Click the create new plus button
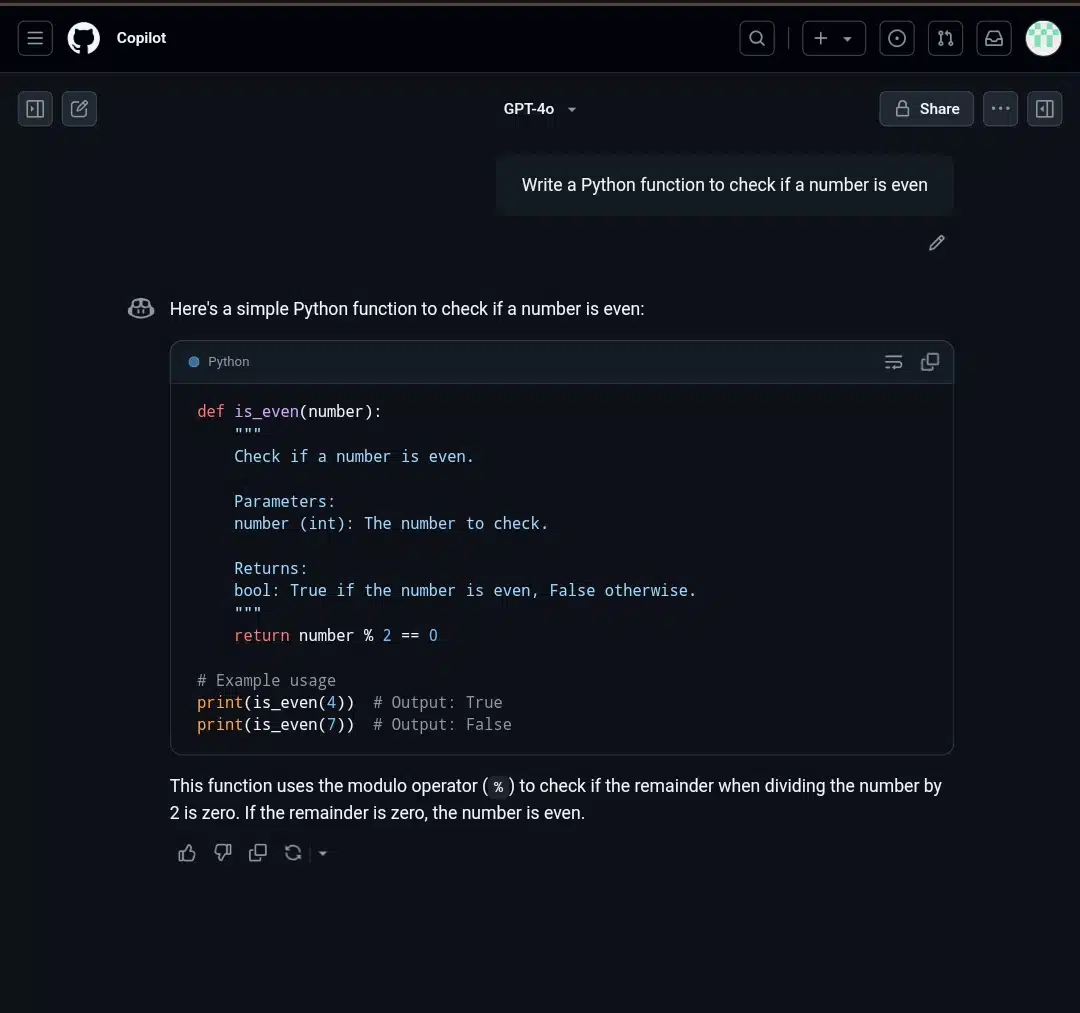The image size is (1080, 1013). [x=820, y=39]
